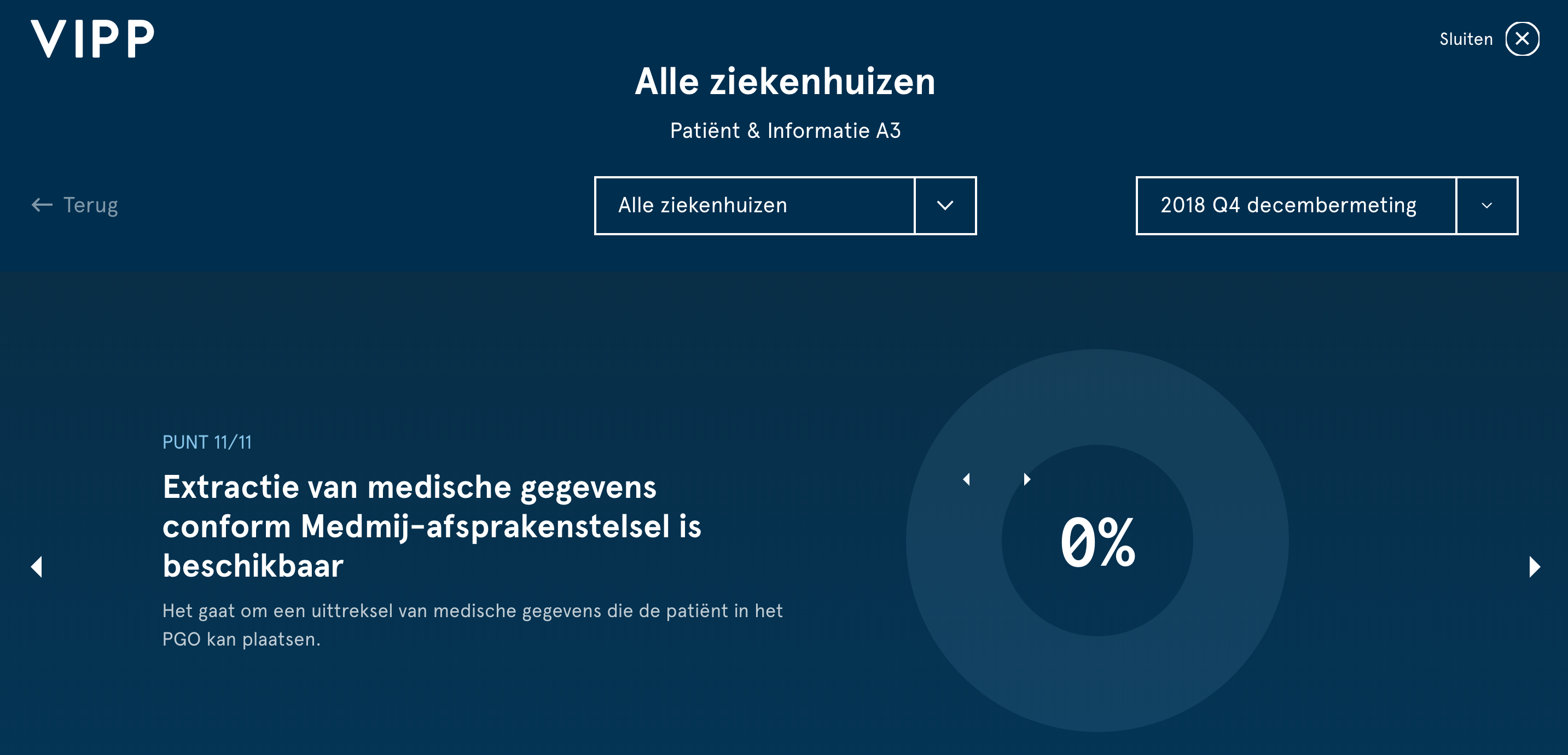This screenshot has width=1568, height=755.
Task: Click the outer ring of the donut chart
Action: point(1097,396)
